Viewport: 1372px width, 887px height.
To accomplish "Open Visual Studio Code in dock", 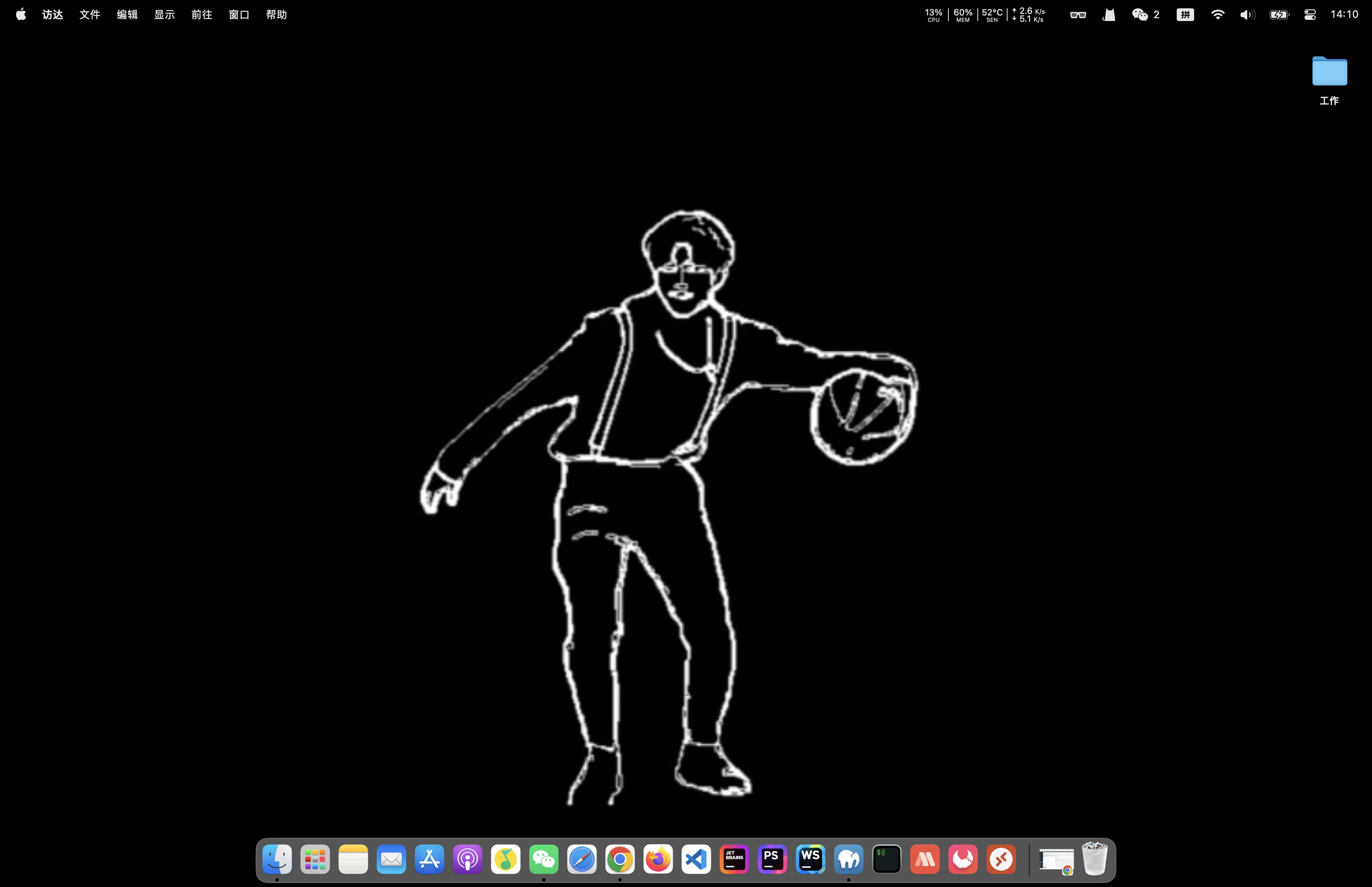I will pyautogui.click(x=696, y=859).
